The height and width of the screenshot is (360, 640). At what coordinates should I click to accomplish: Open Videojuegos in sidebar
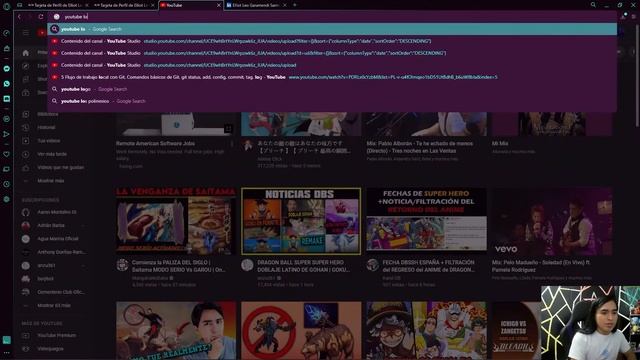pyautogui.click(x=51, y=349)
